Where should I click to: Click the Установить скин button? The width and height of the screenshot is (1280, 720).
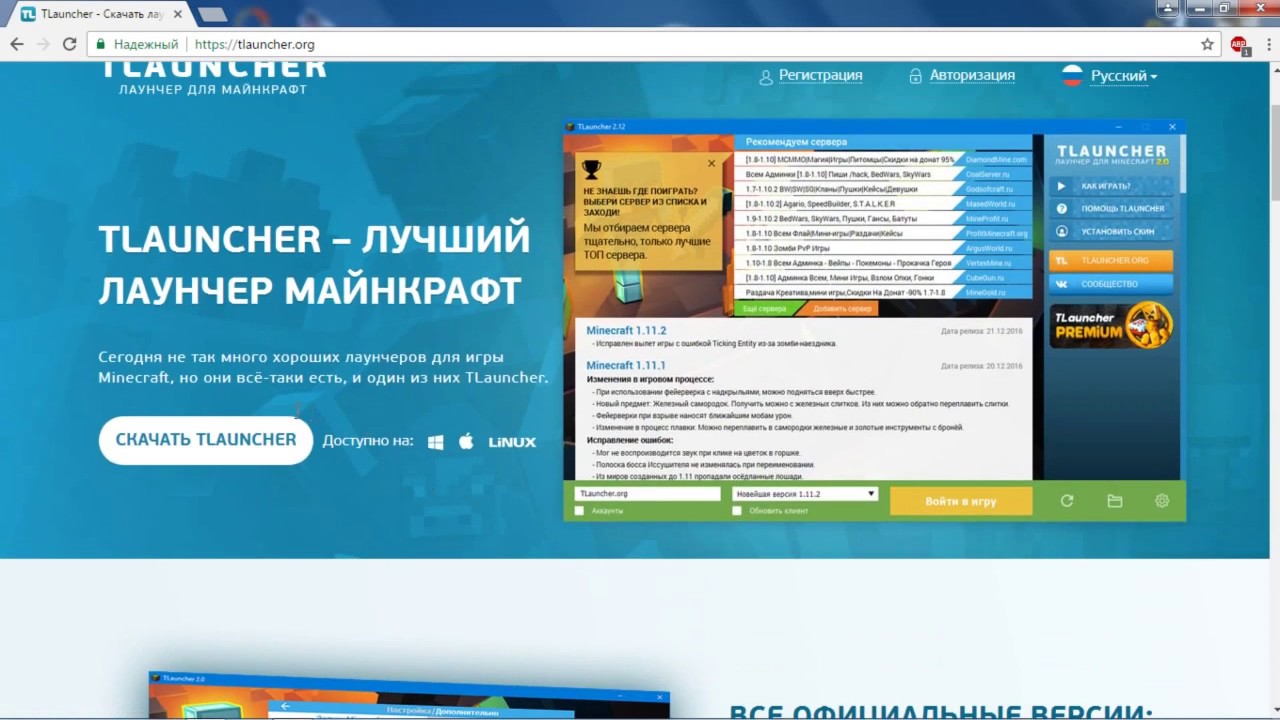[1111, 231]
